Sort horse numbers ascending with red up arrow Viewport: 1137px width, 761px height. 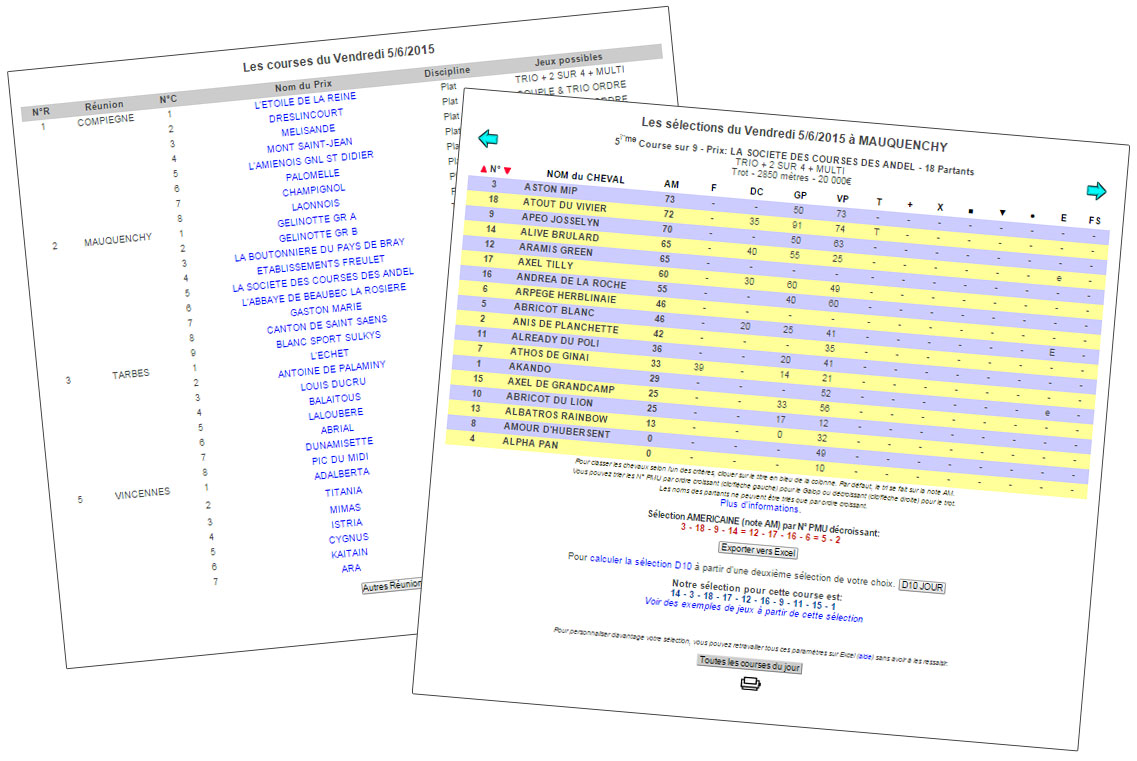click(x=484, y=169)
